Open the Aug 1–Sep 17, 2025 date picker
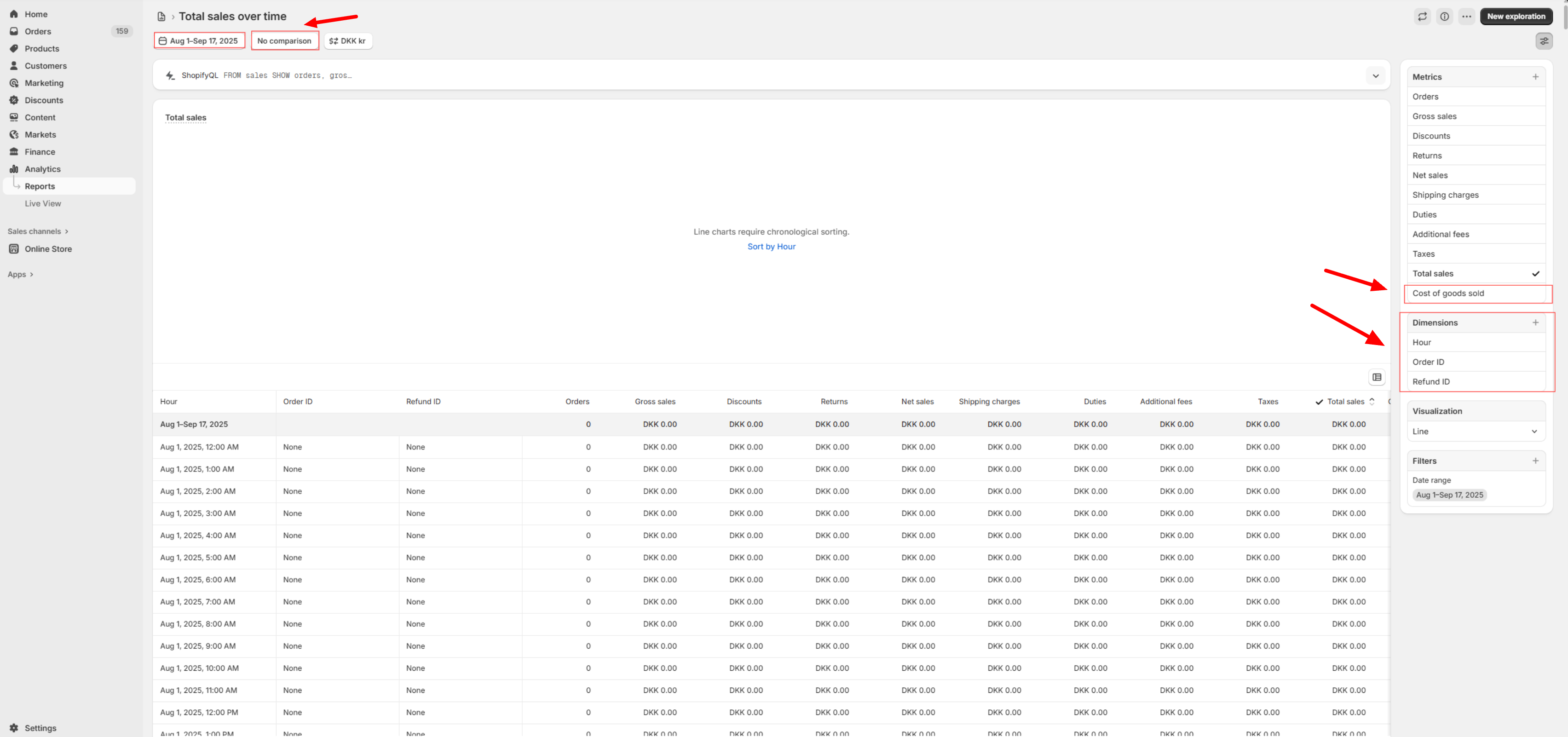 [200, 41]
